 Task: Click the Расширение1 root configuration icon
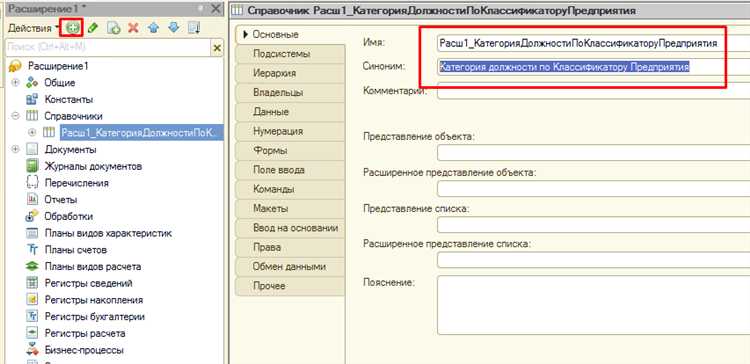click(x=15, y=66)
